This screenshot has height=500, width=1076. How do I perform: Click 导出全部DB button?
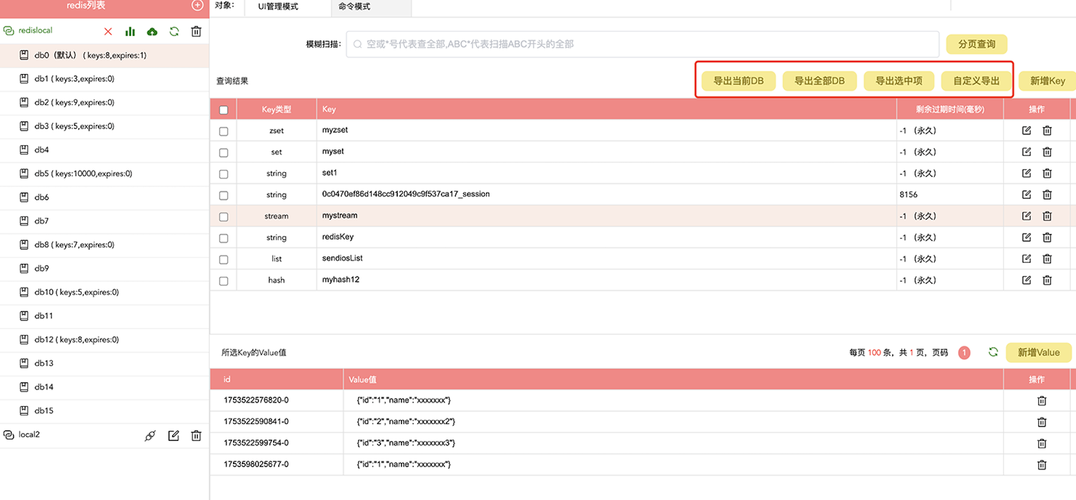pos(819,81)
